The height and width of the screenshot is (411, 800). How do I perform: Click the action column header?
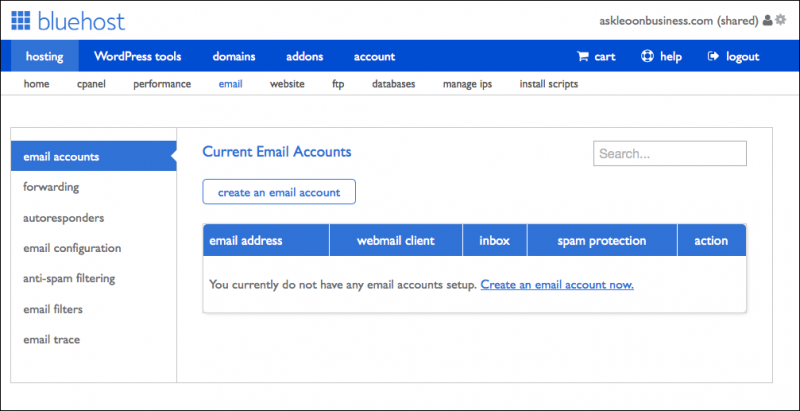pos(712,240)
